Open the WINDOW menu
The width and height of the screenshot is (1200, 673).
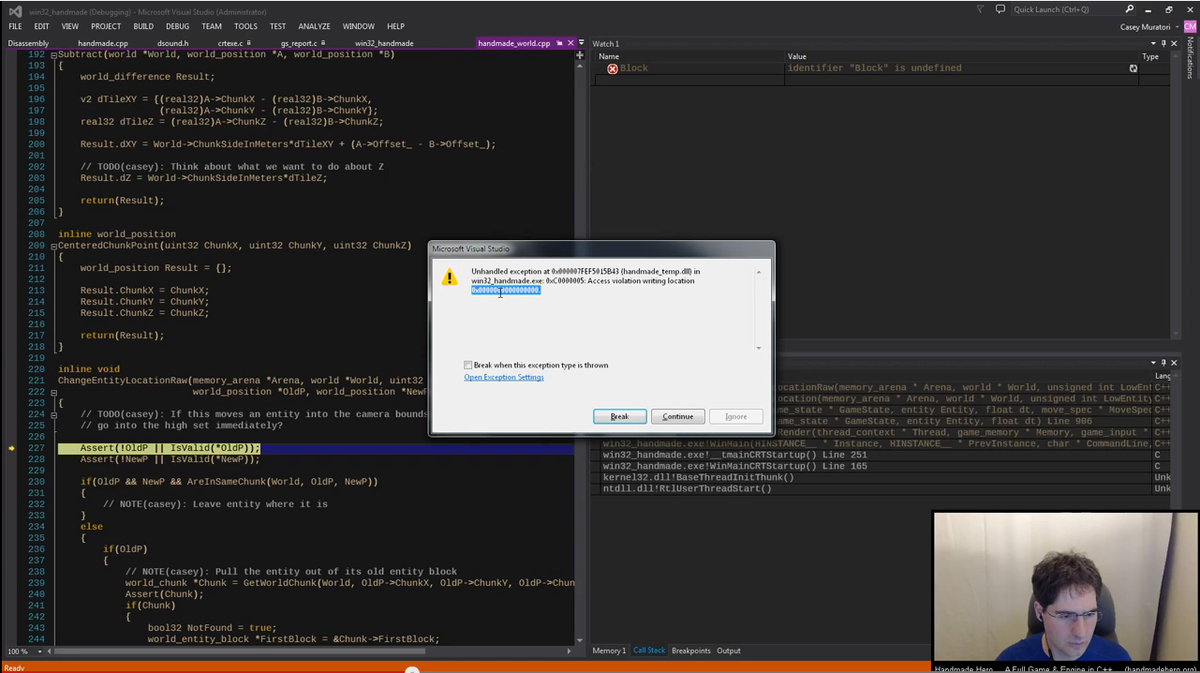[x=359, y=27]
